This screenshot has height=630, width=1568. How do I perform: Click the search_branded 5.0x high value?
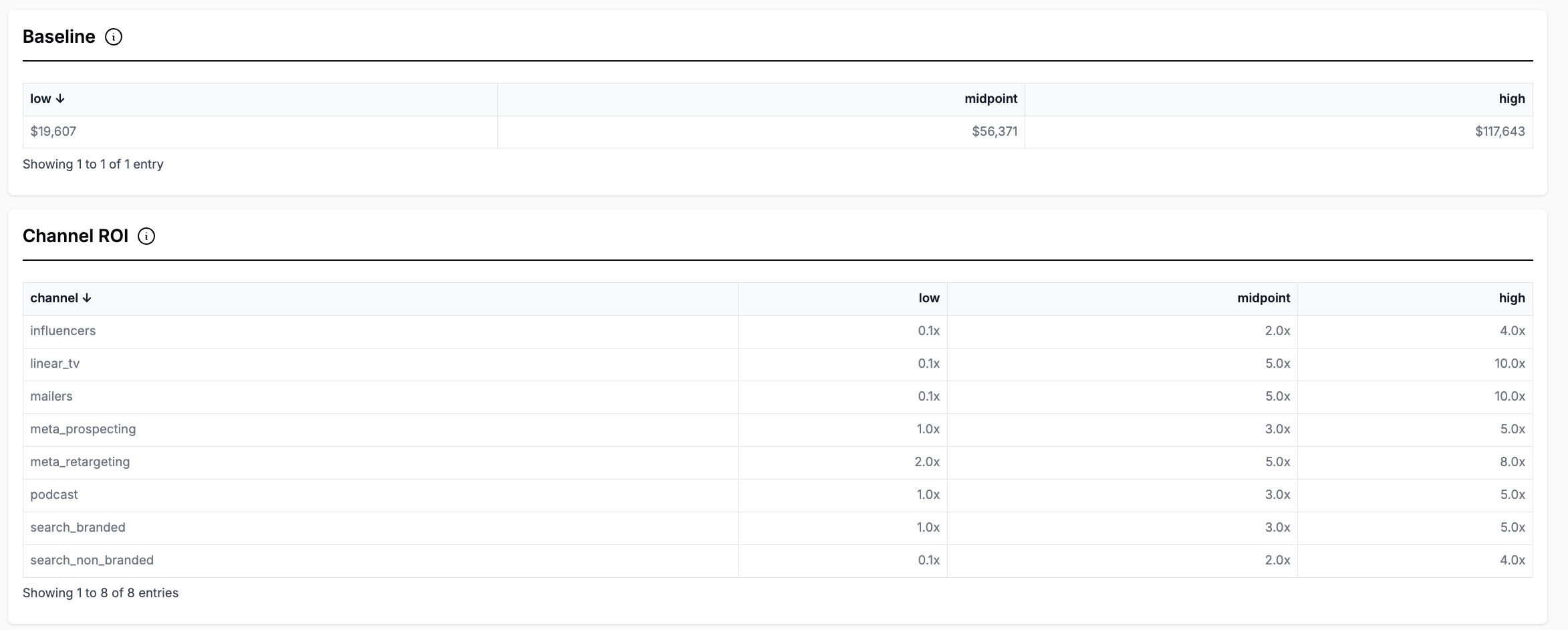coord(1513,528)
